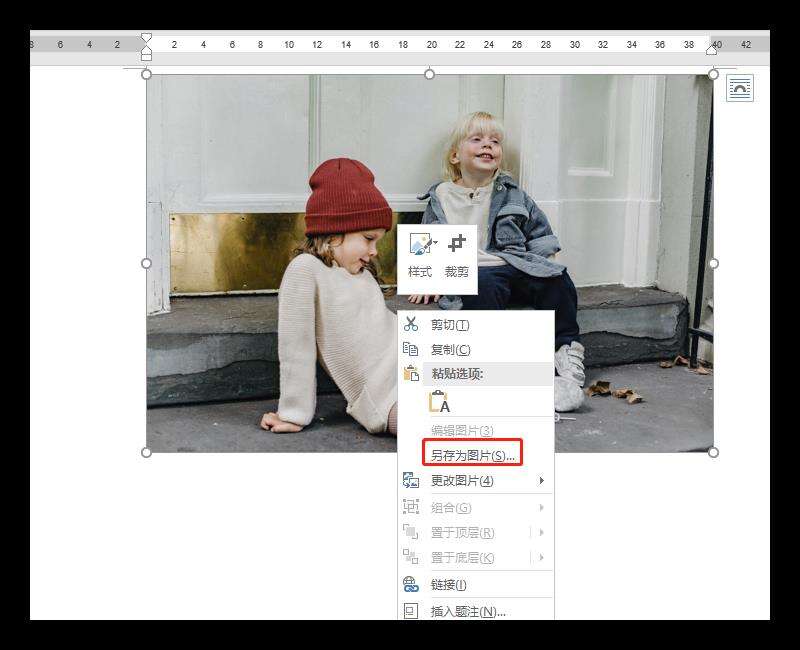This screenshot has height=650, width=800.
Task: Expand the 更改图片 submenu arrow
Action: coord(541,481)
